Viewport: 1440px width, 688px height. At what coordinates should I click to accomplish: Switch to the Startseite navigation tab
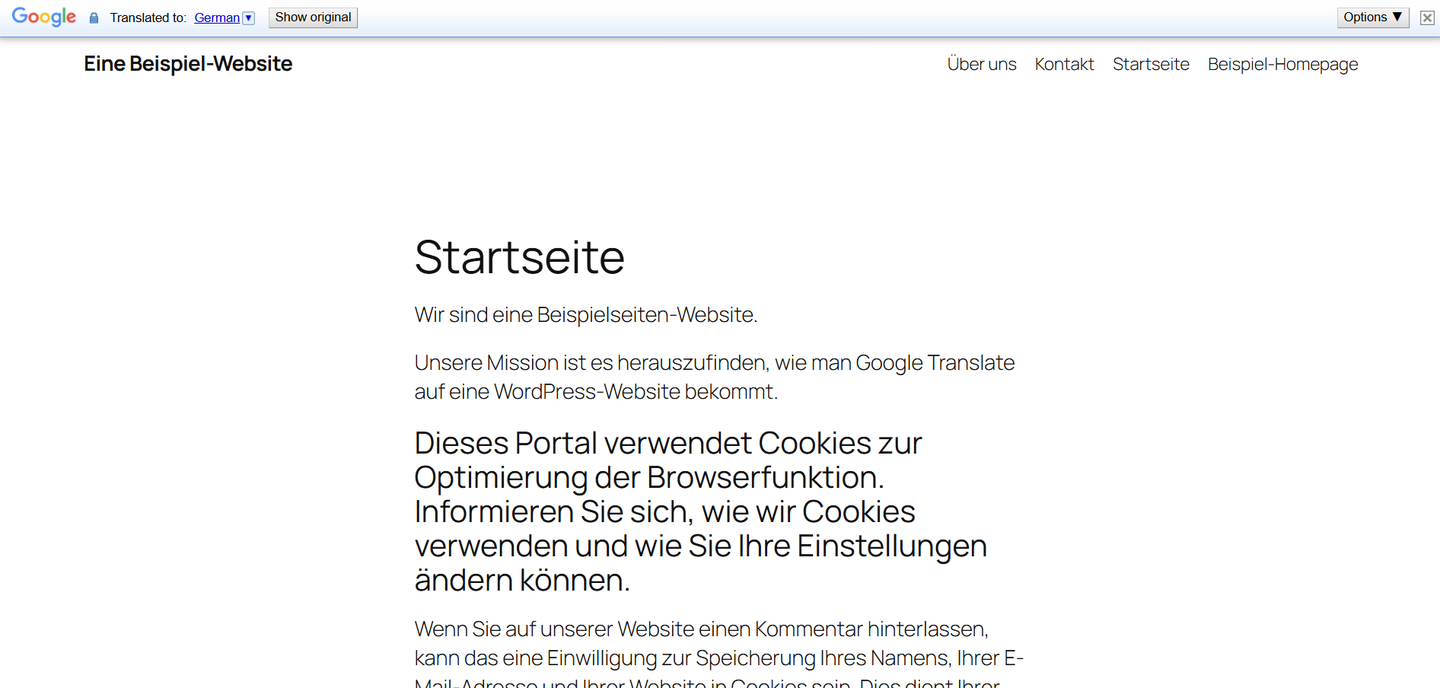click(x=1151, y=64)
